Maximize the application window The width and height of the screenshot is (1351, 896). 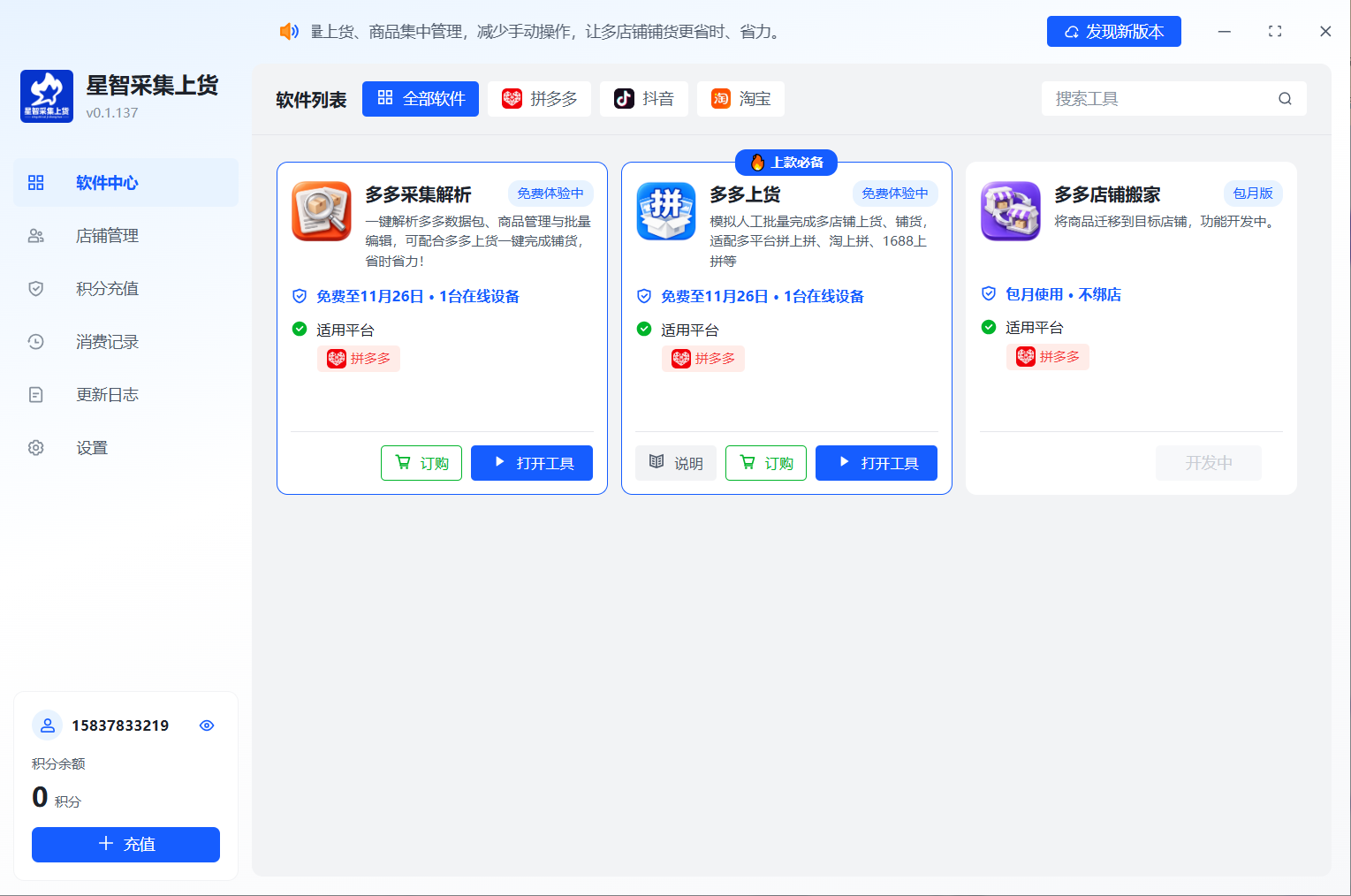[x=1275, y=32]
